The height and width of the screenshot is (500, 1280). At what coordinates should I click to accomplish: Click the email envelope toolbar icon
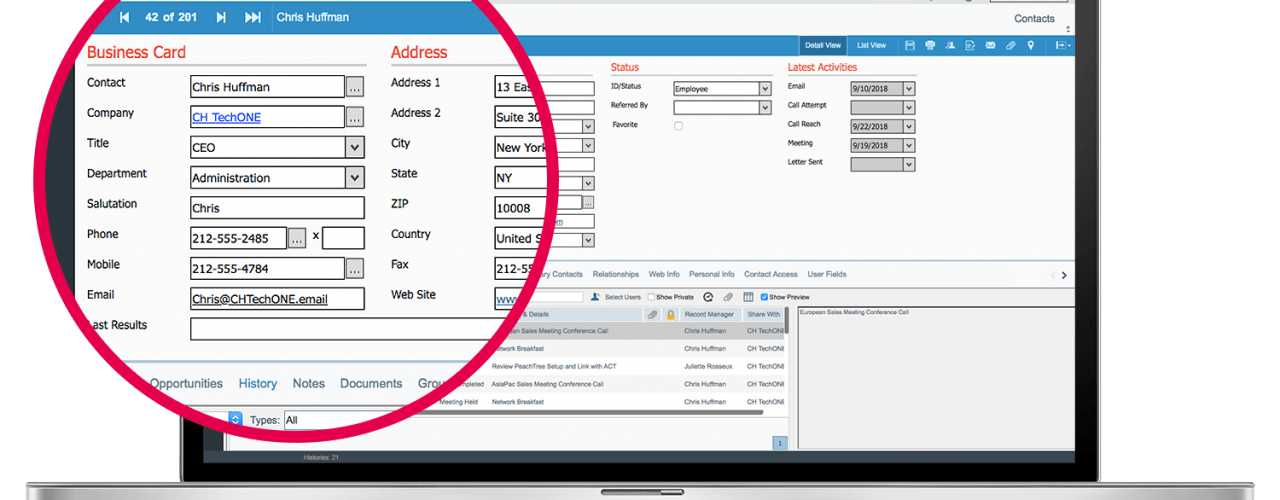[x=990, y=45]
